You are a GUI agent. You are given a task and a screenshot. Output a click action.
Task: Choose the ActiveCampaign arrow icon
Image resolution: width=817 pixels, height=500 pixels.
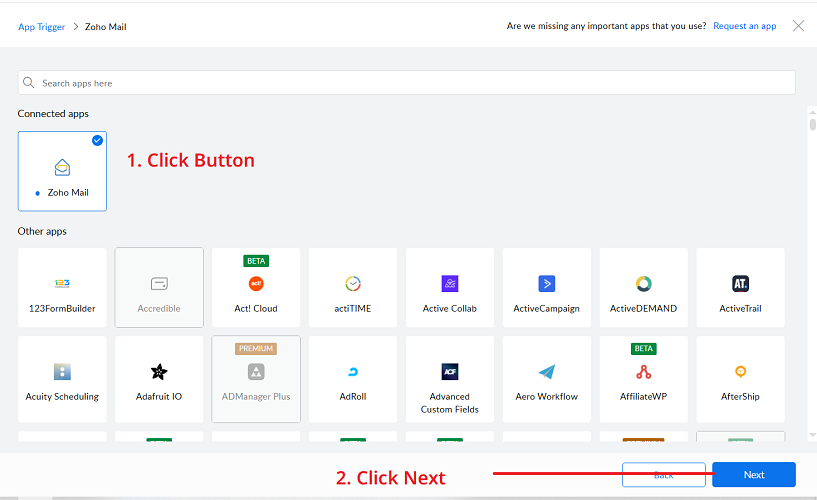click(x=546, y=284)
